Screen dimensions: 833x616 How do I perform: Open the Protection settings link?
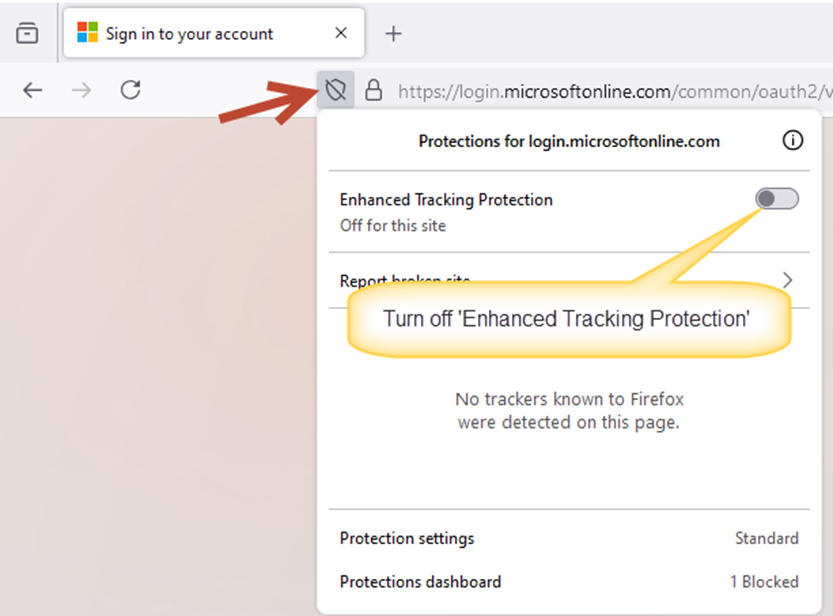(x=407, y=538)
